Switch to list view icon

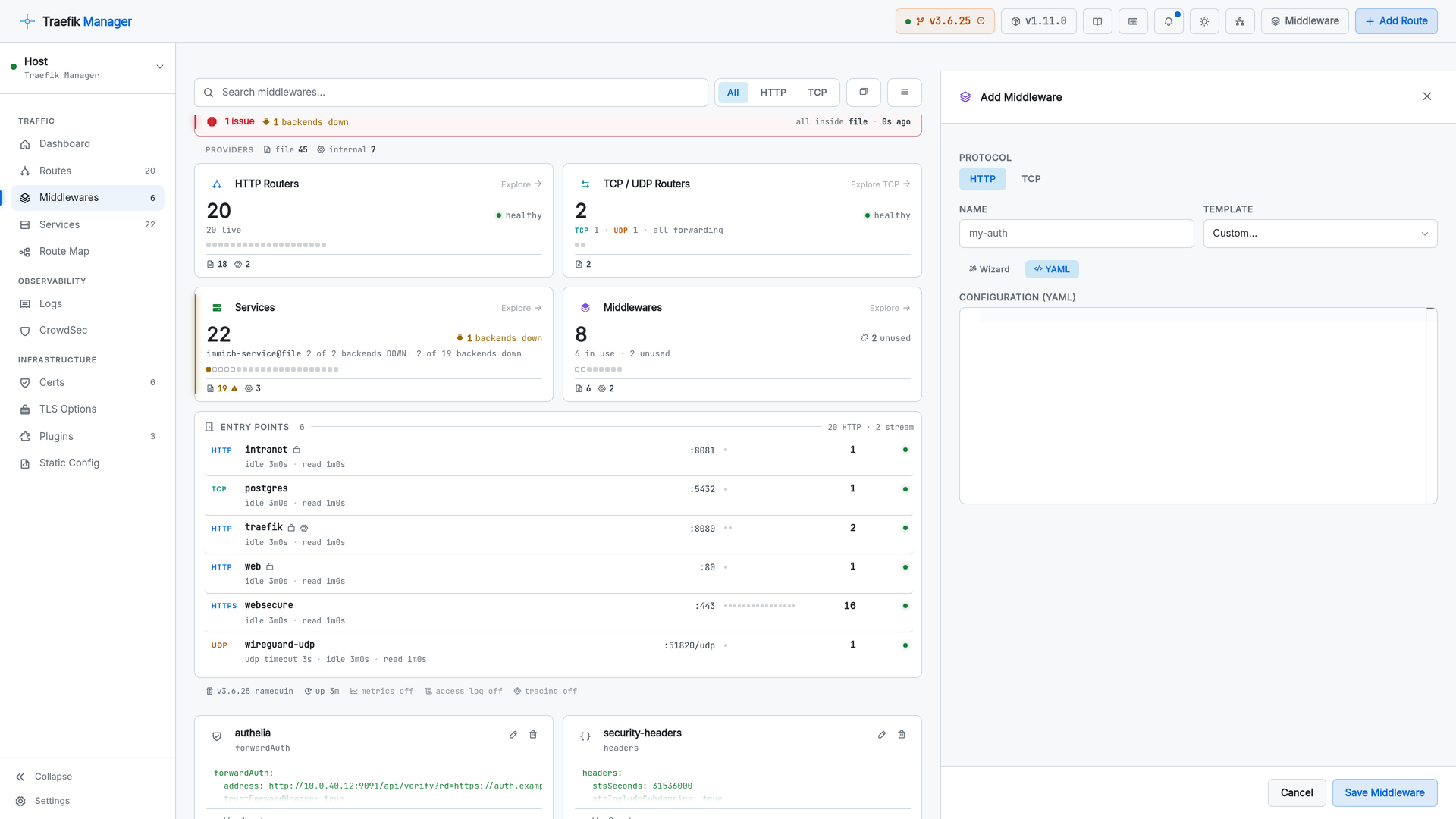point(905,93)
